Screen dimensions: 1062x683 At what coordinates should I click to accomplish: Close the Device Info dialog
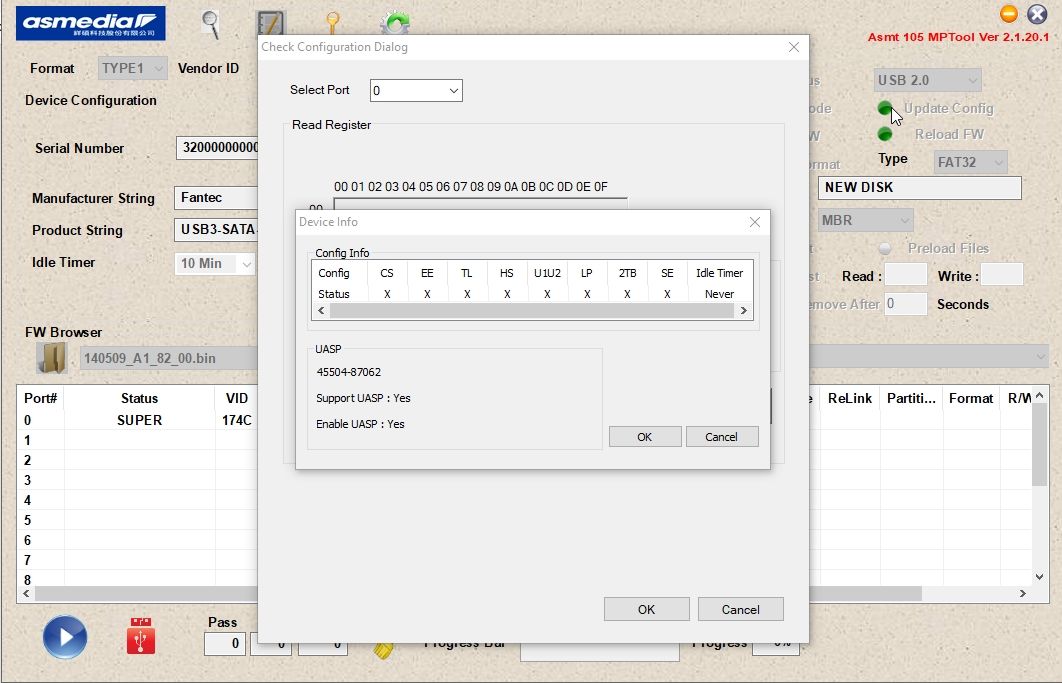(755, 222)
